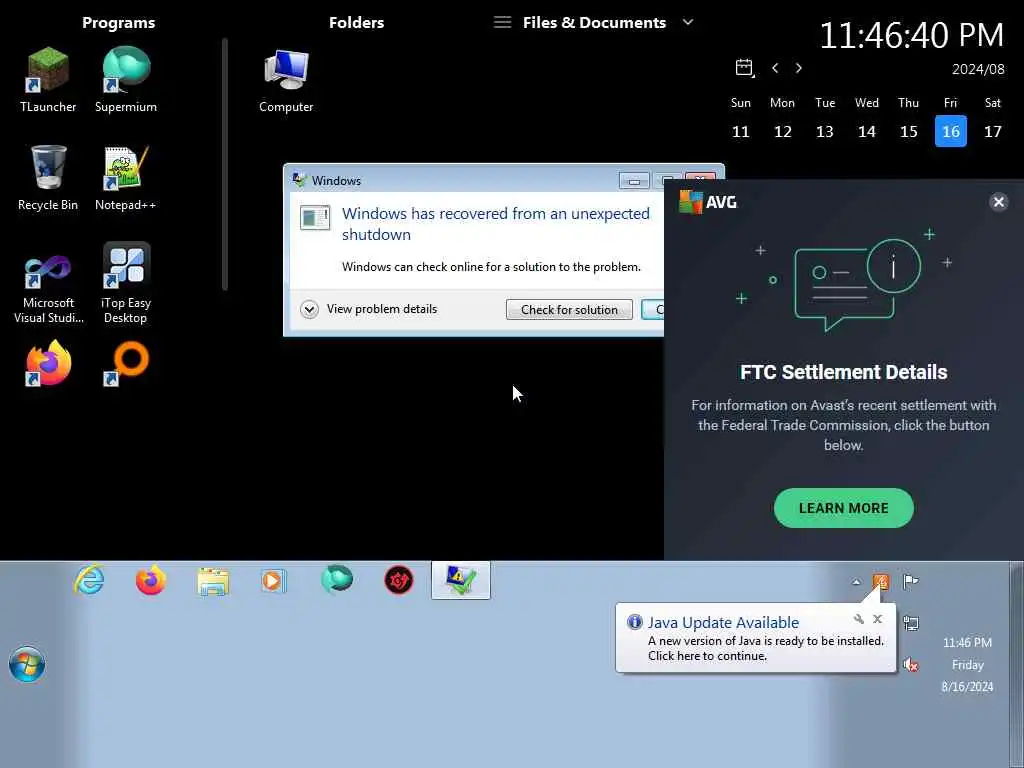Image resolution: width=1024 pixels, height=768 pixels.
Task: Open iTop Easy Desktop shortcut
Action: (125, 283)
